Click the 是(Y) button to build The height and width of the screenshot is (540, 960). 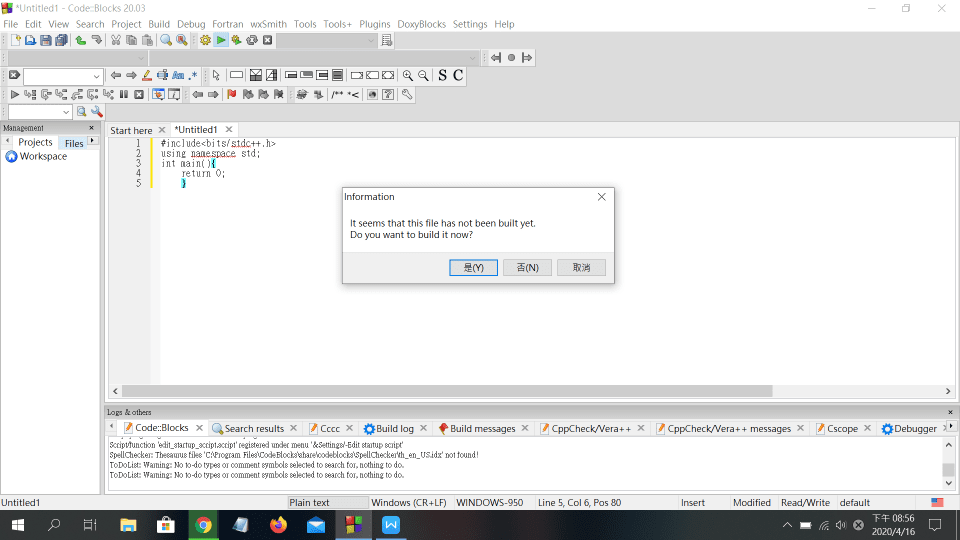point(473,267)
